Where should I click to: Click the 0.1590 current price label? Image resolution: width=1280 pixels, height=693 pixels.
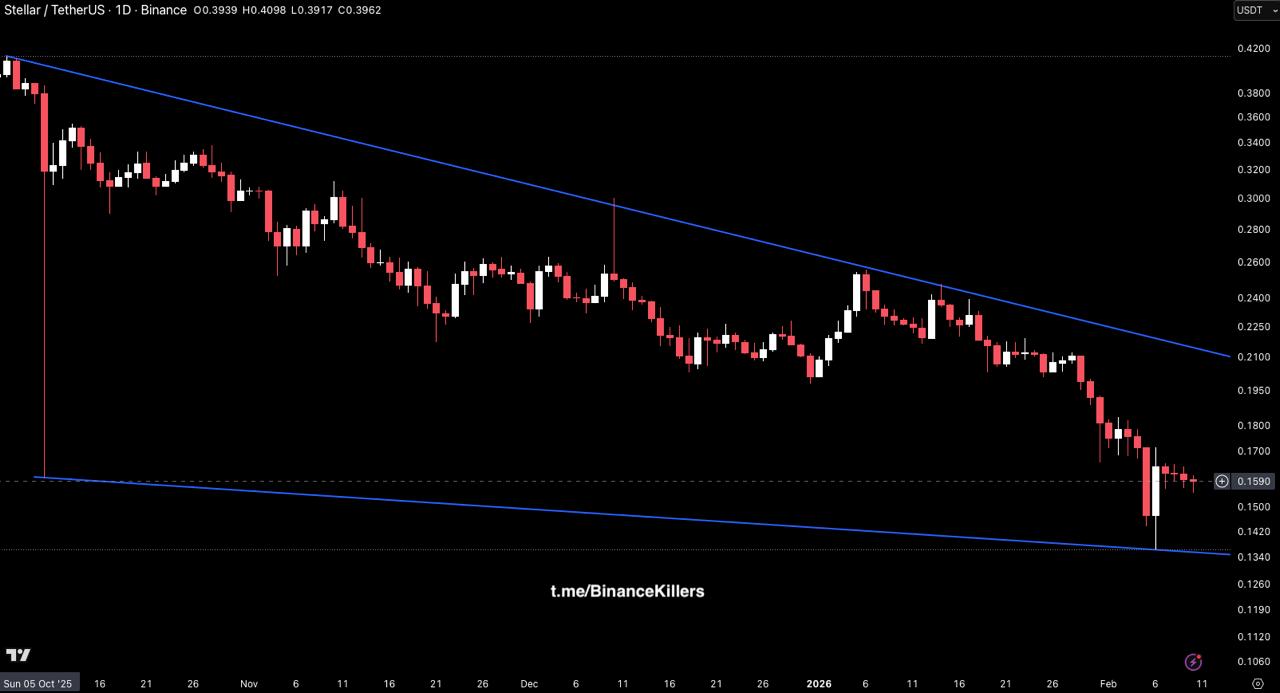1254,481
